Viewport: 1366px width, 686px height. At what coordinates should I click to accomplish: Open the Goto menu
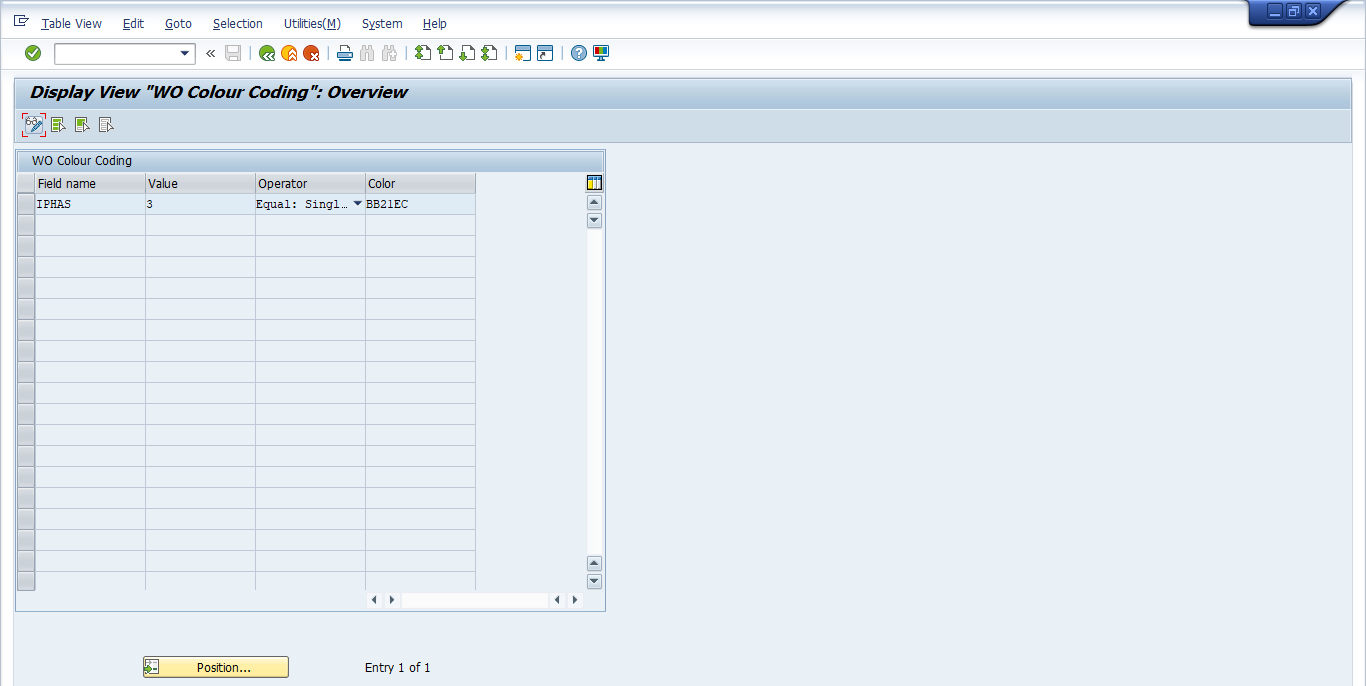coord(178,23)
